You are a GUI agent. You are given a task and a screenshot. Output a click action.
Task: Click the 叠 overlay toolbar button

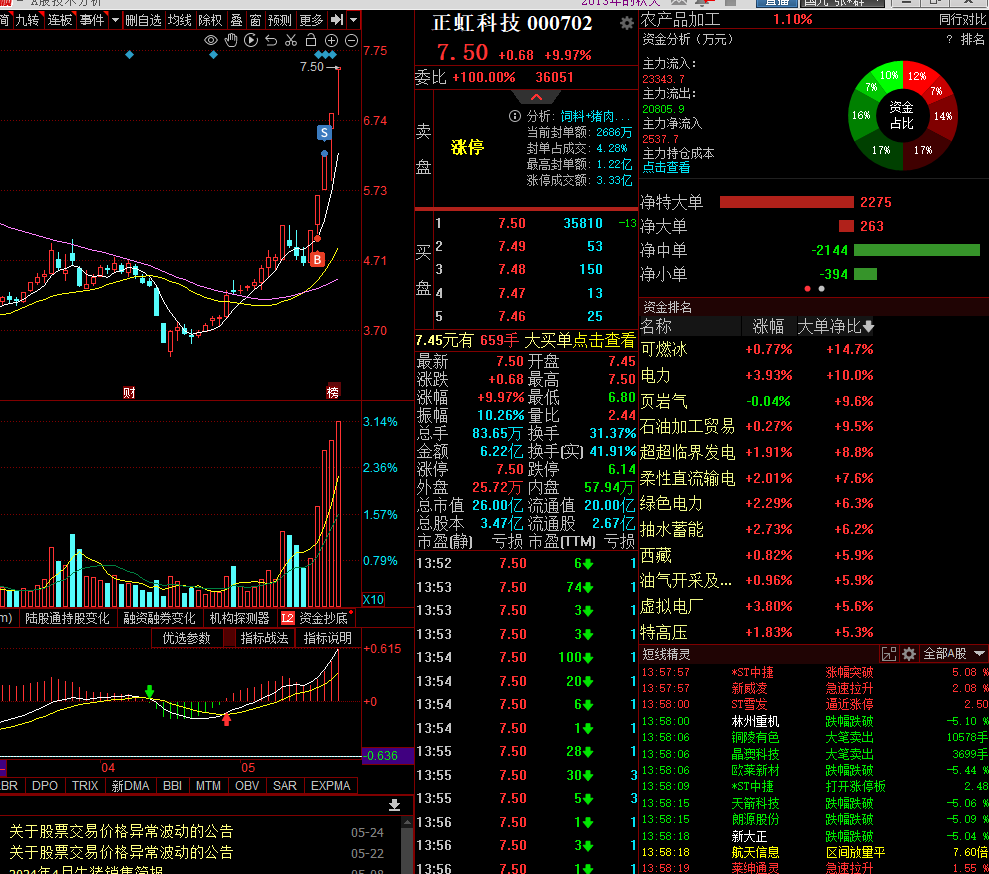pyautogui.click(x=237, y=20)
